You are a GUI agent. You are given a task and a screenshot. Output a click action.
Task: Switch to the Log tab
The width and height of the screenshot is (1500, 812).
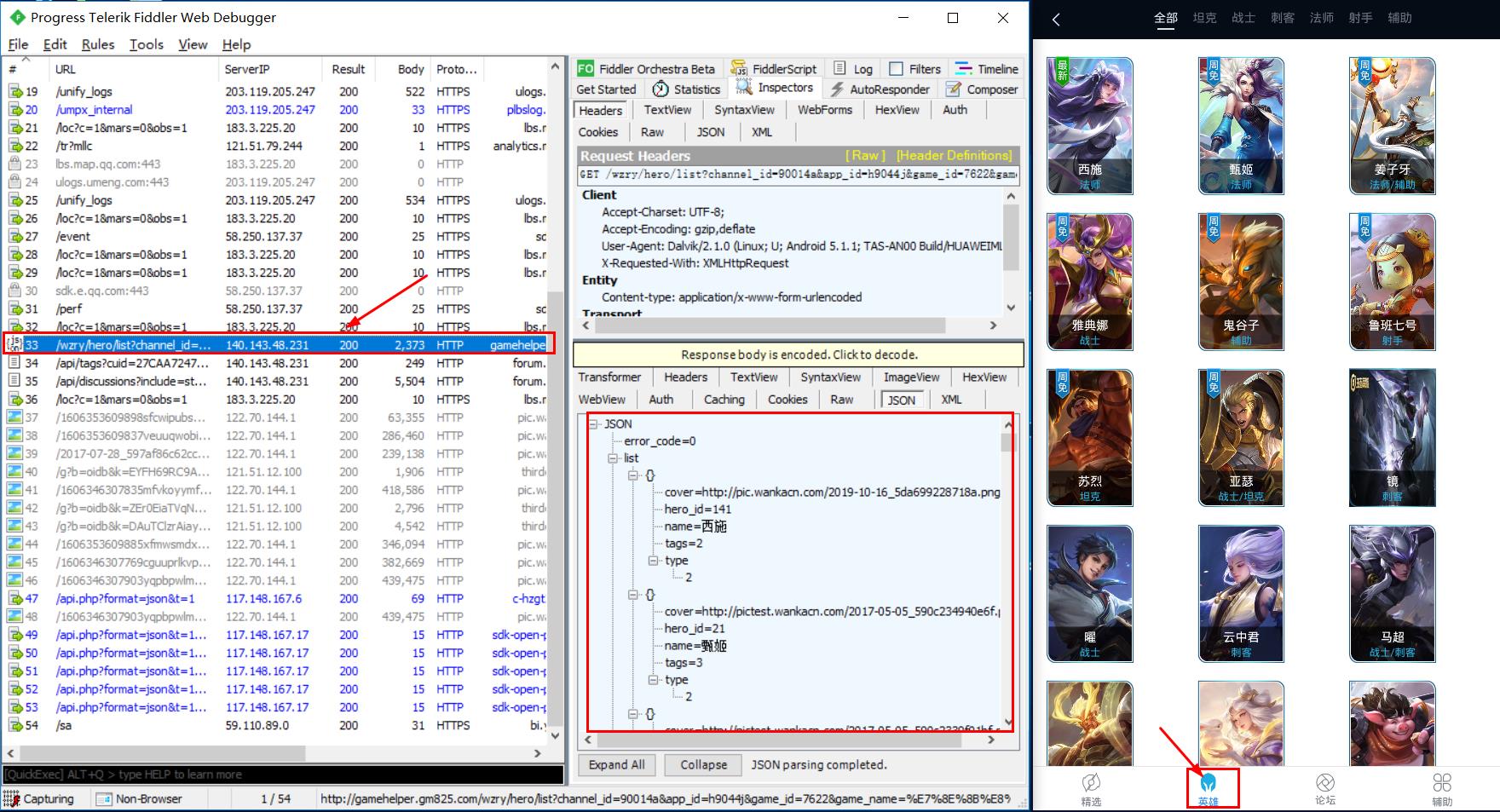pos(853,69)
